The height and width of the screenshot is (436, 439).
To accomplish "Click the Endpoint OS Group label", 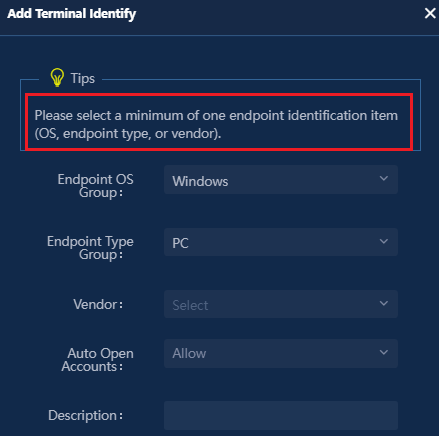I will tap(95, 186).
